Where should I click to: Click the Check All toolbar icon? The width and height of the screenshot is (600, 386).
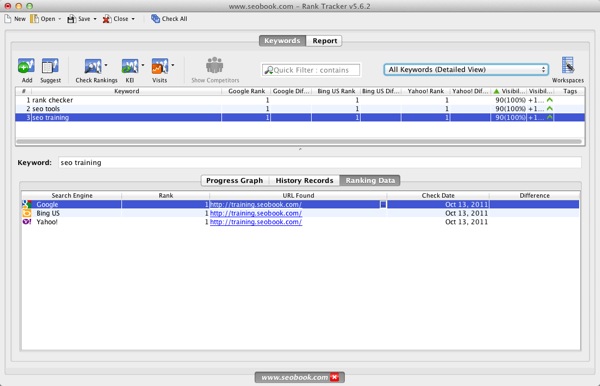pyautogui.click(x=155, y=19)
